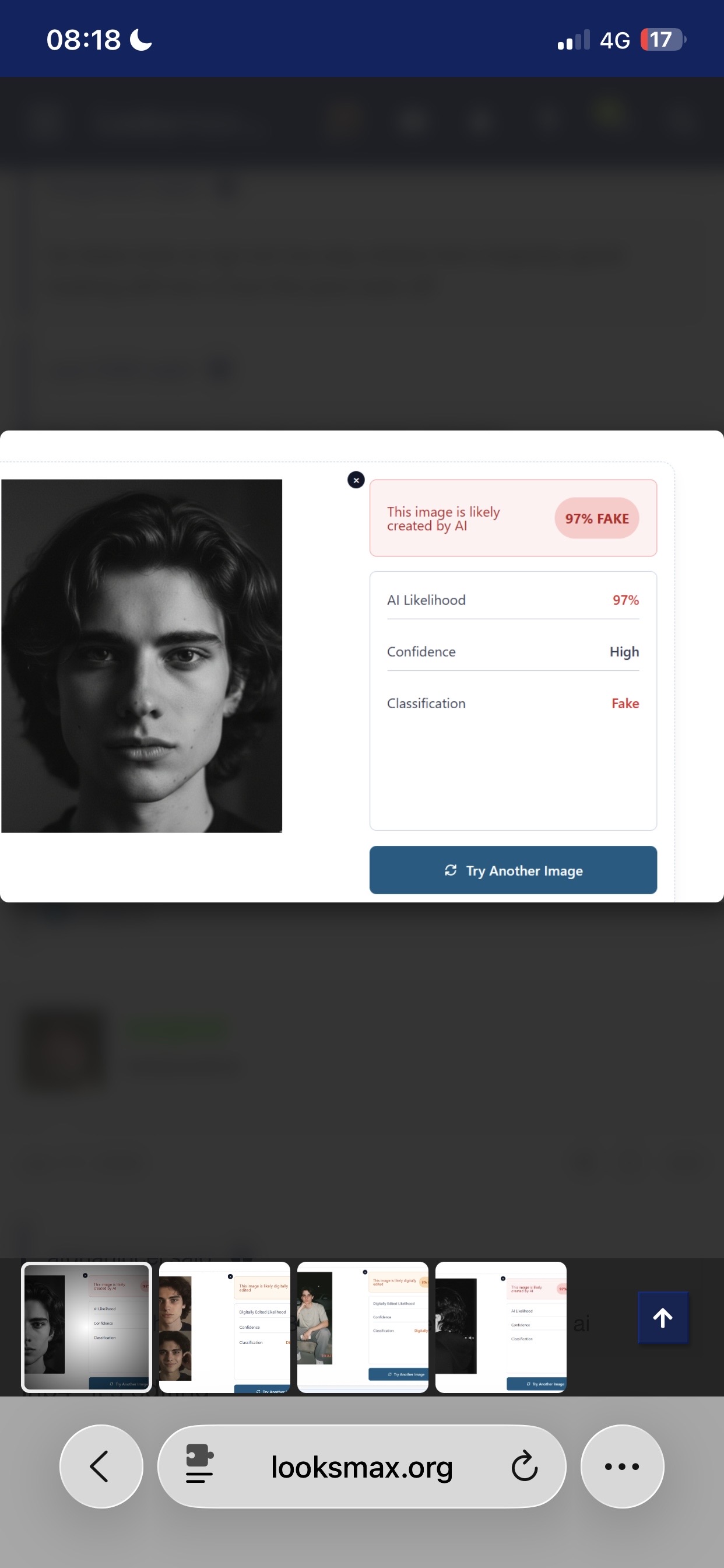Tap the scroll-to-top arrow button
The image size is (724, 1568).
(x=663, y=1317)
